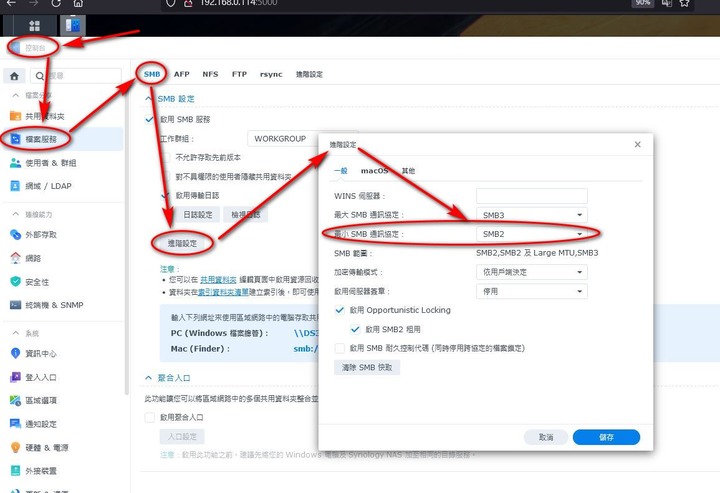Screen dimensions: 720x493
Task: Collapse 檔案分享 sidebar group
Action: 16,95
